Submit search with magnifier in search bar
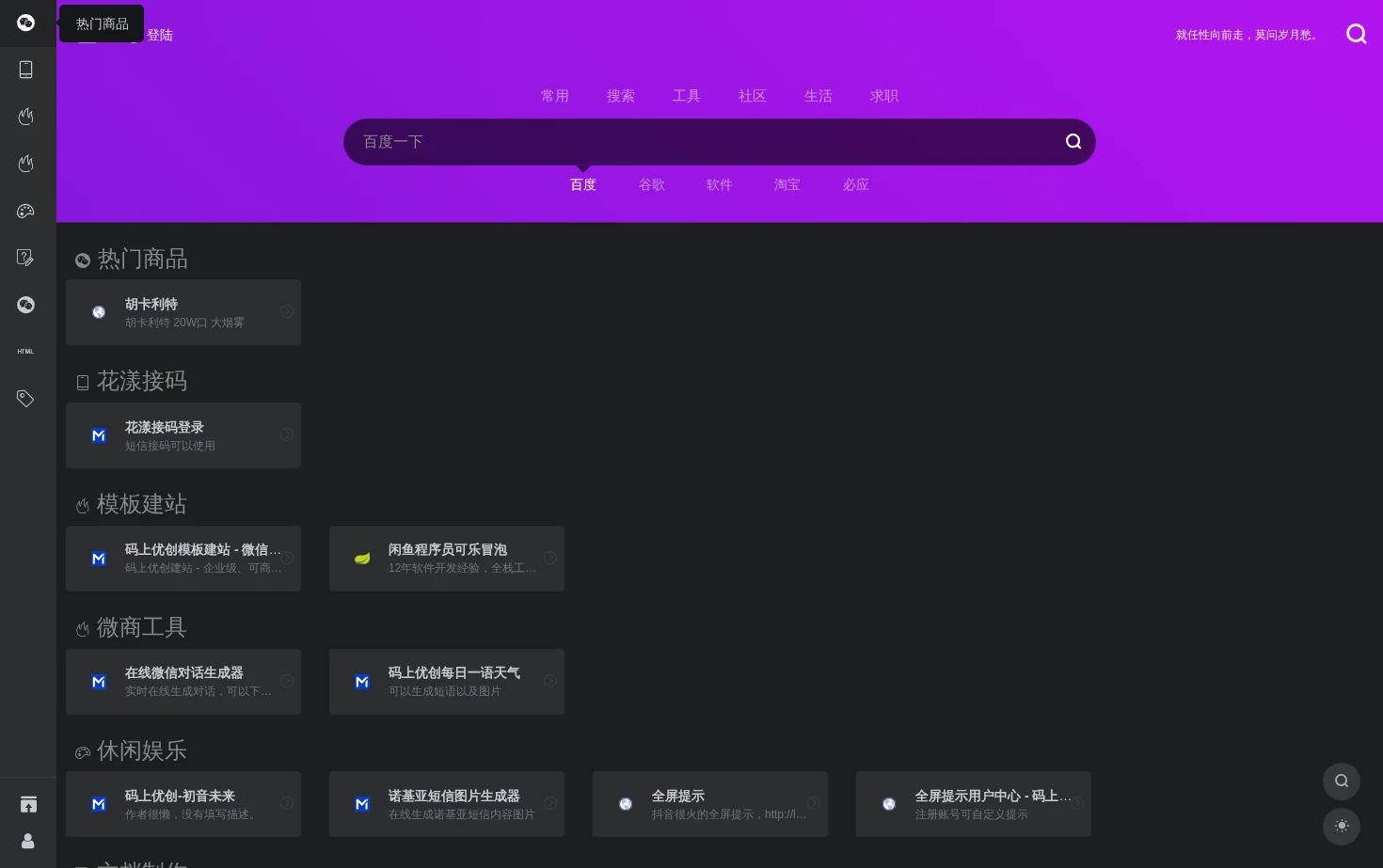Image resolution: width=1383 pixels, height=868 pixels. point(1073,142)
